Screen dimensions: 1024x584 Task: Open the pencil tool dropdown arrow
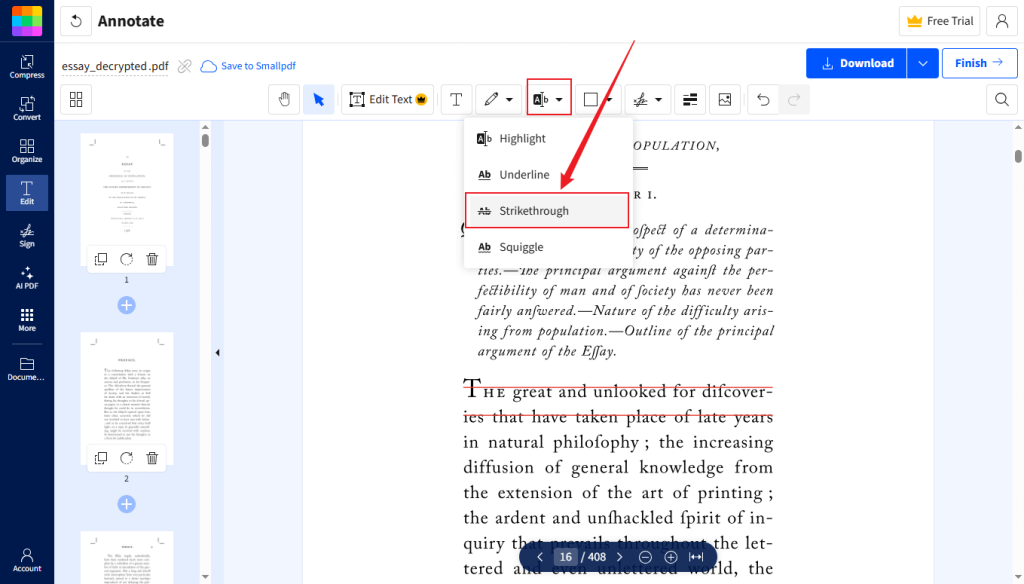click(x=510, y=99)
